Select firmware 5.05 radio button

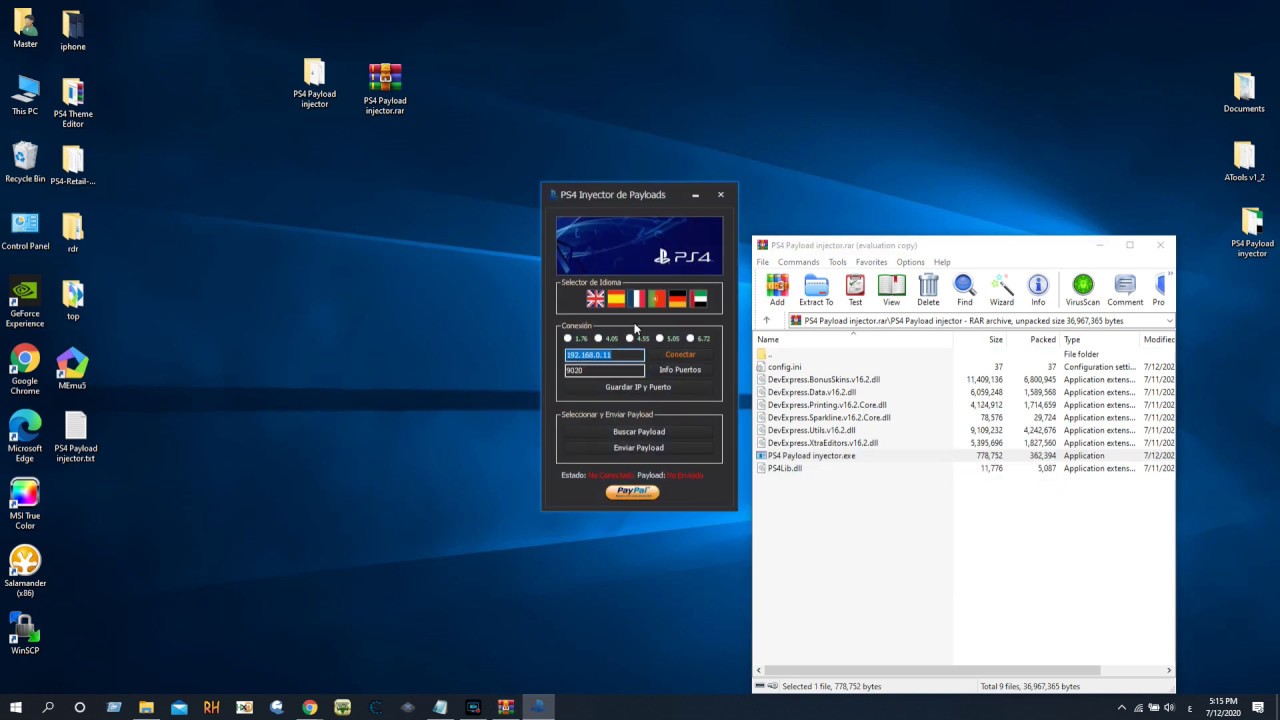click(659, 338)
